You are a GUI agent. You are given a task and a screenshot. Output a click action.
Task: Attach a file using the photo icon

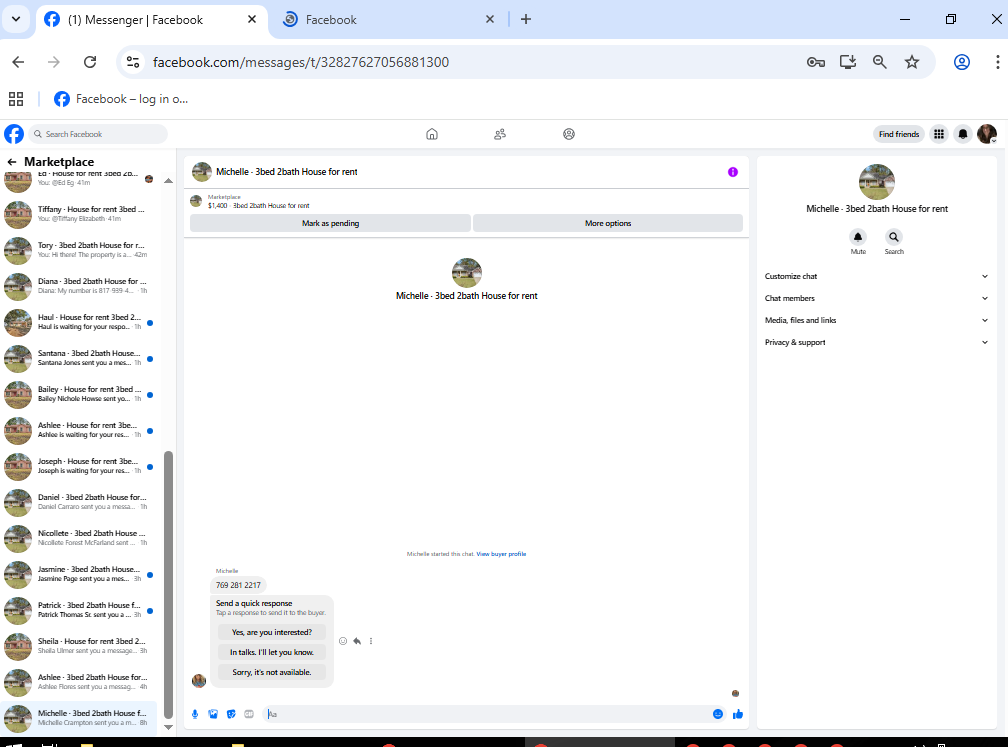(213, 714)
